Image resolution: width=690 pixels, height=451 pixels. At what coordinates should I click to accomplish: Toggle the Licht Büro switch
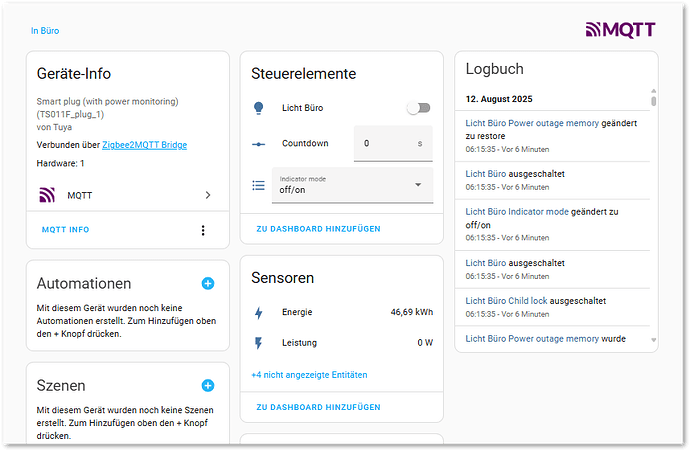(418, 108)
